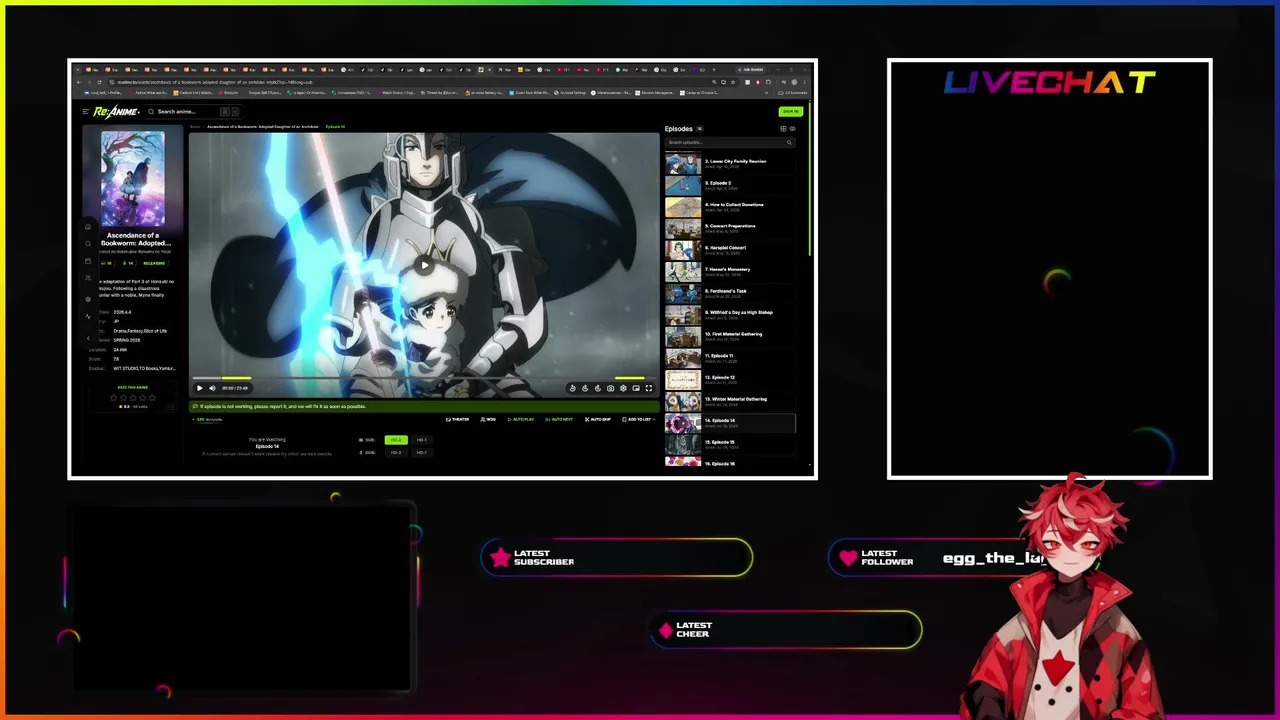1280x720 pixels.
Task: Toggle Auto Play
Action: tap(521, 419)
